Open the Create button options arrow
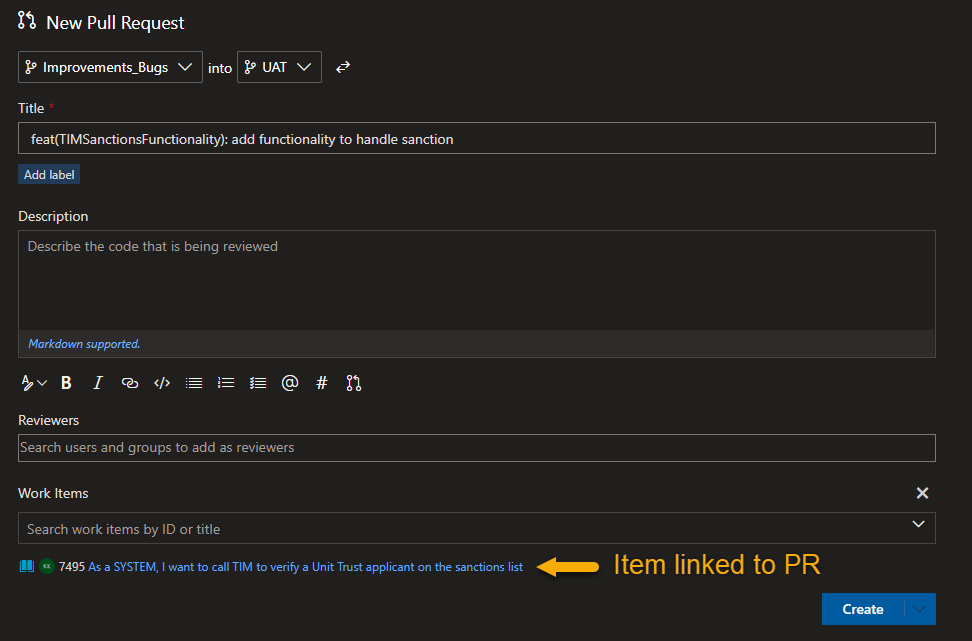972x641 pixels. [x=920, y=609]
